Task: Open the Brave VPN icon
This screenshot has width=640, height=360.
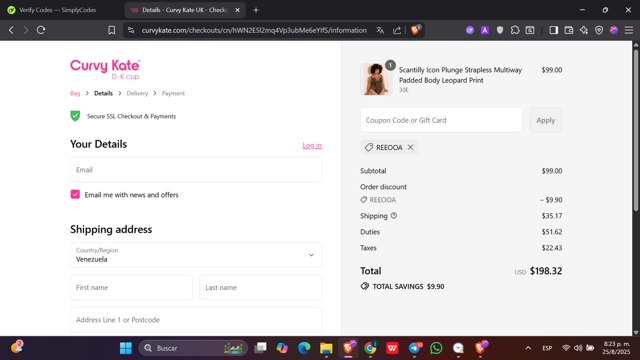Action: pos(599,30)
